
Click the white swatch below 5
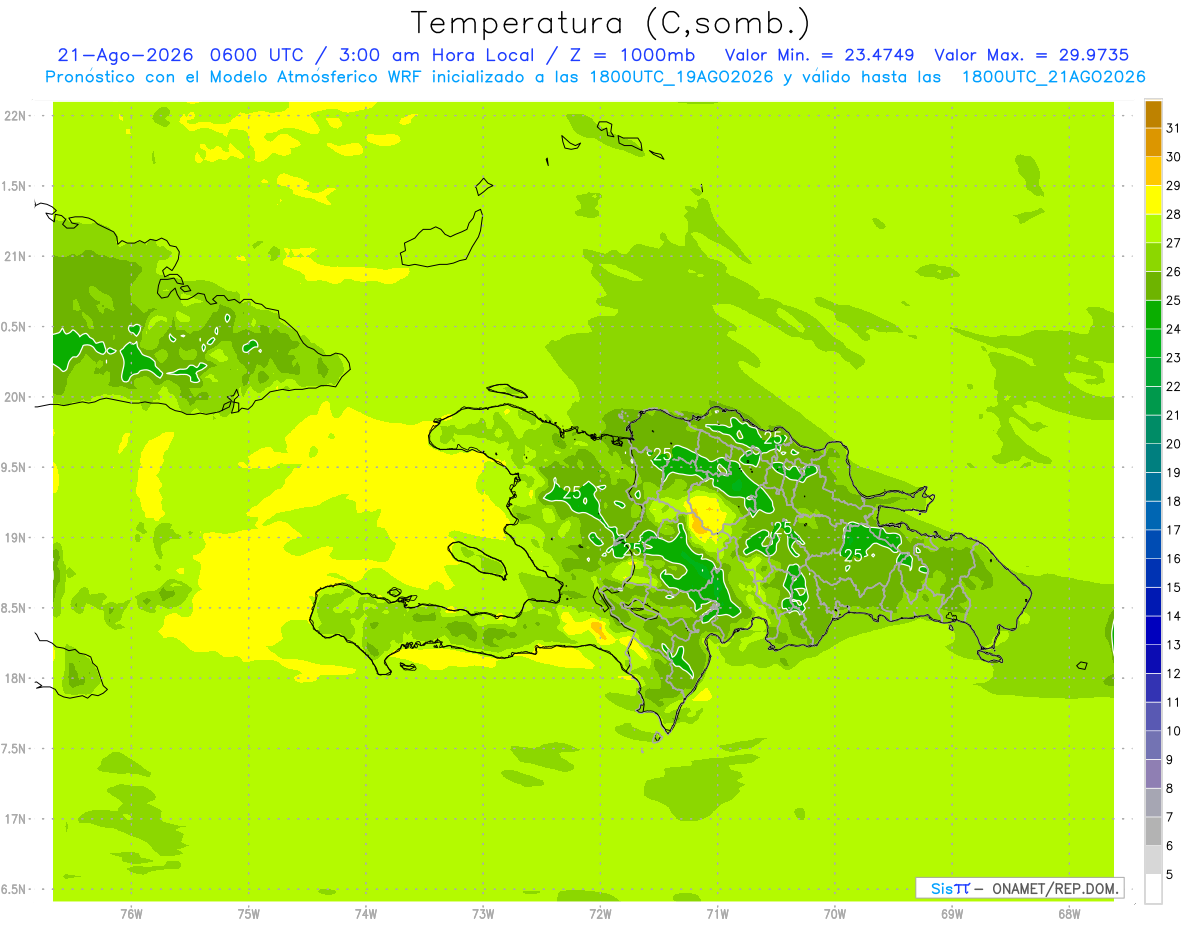coord(1153,889)
